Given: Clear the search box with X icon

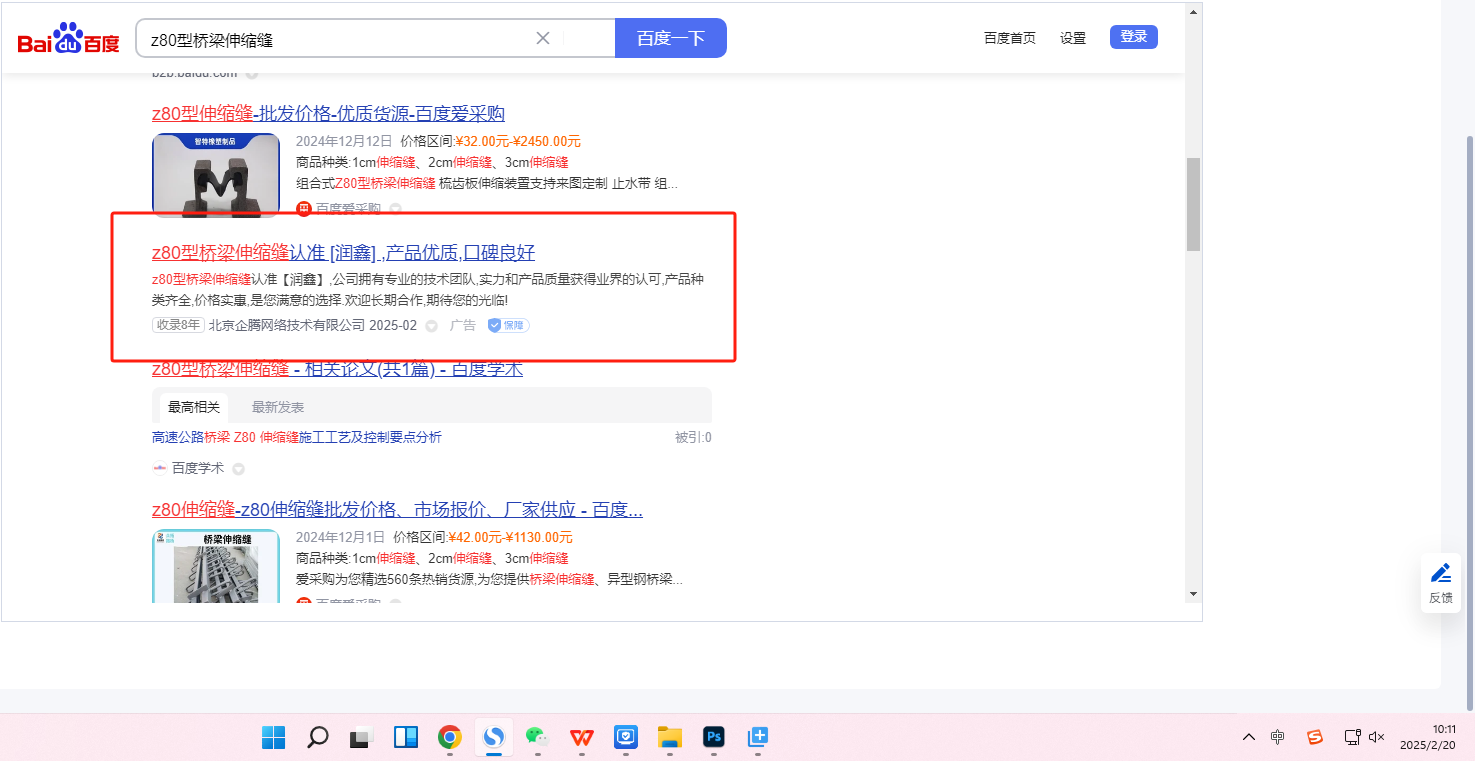Looking at the screenshot, I should coord(543,38).
